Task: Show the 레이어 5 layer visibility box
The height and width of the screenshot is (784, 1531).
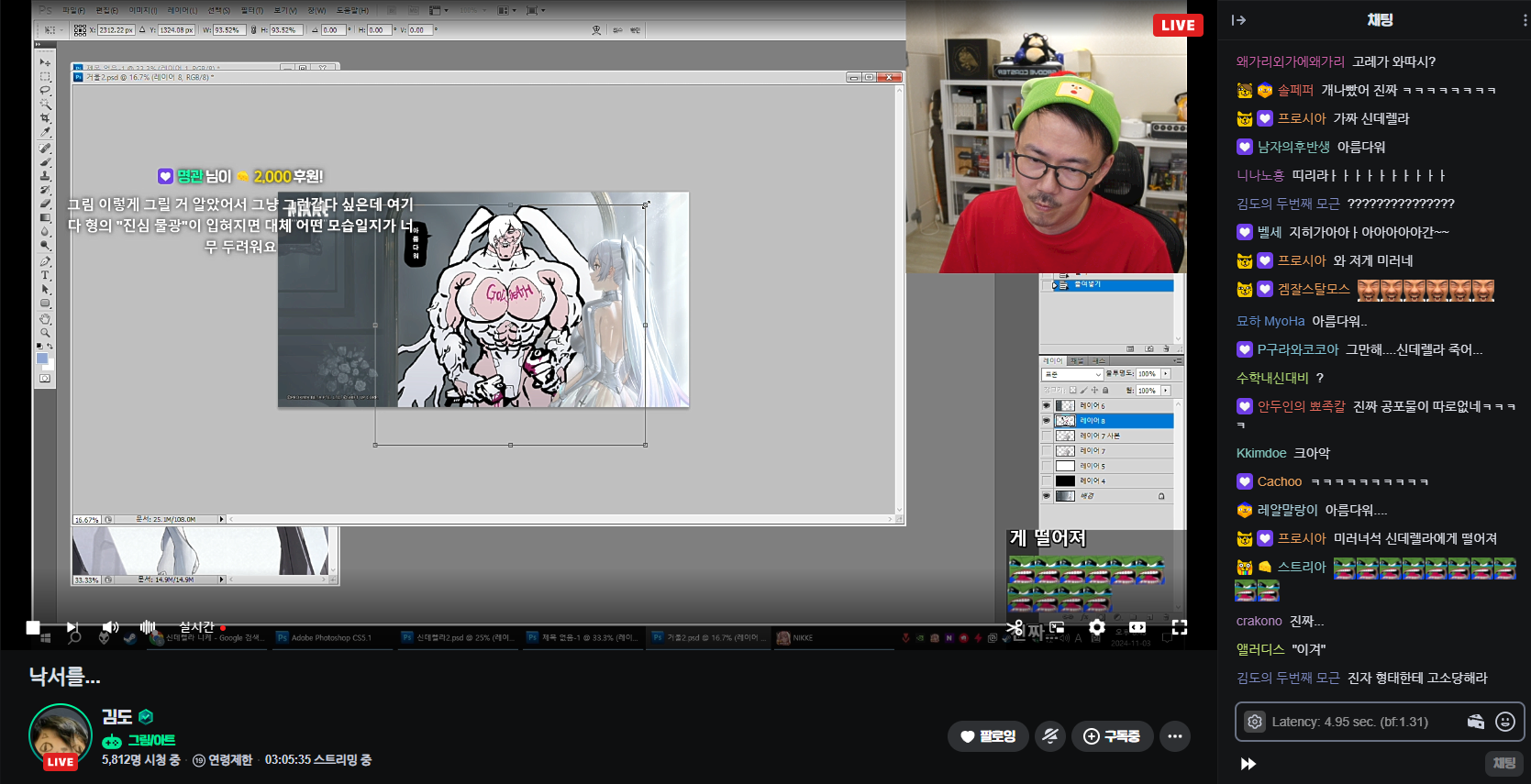Action: coord(1046,466)
